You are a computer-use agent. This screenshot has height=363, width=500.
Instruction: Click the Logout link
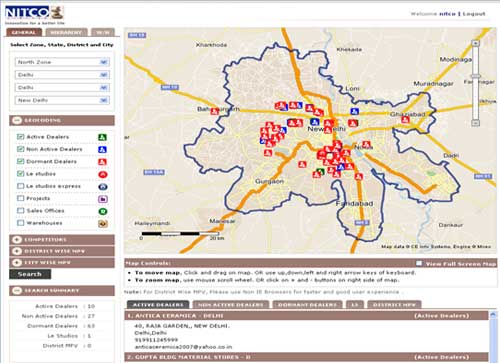[x=474, y=14]
